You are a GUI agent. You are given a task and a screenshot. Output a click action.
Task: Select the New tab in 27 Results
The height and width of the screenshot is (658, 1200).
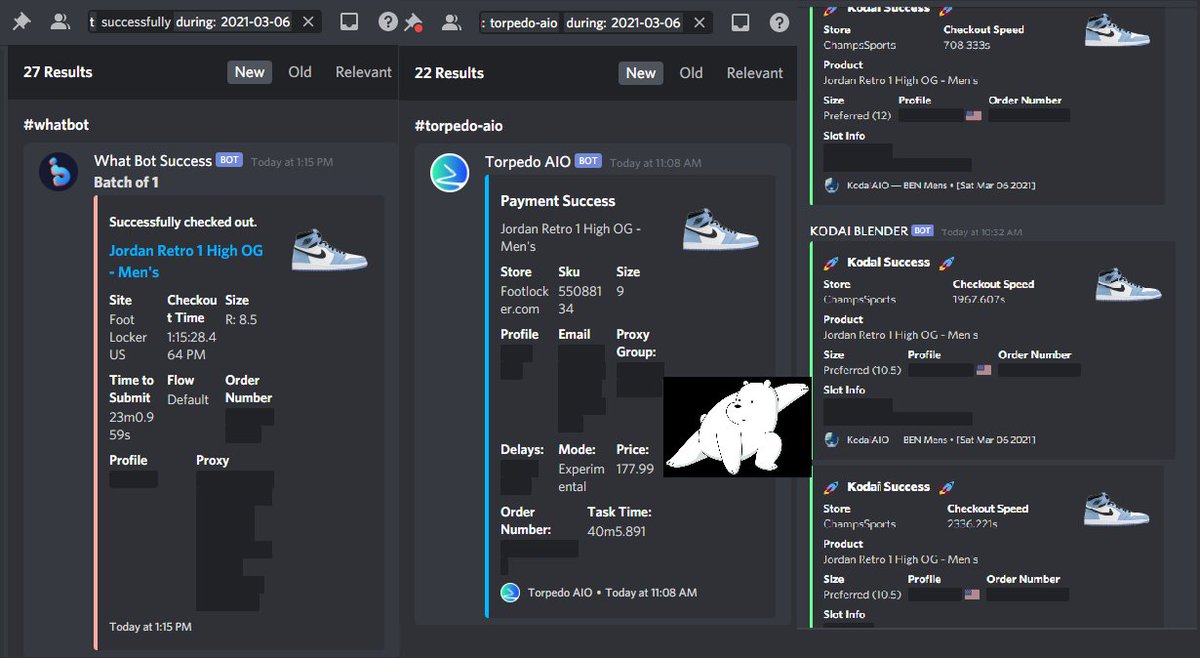pos(250,72)
